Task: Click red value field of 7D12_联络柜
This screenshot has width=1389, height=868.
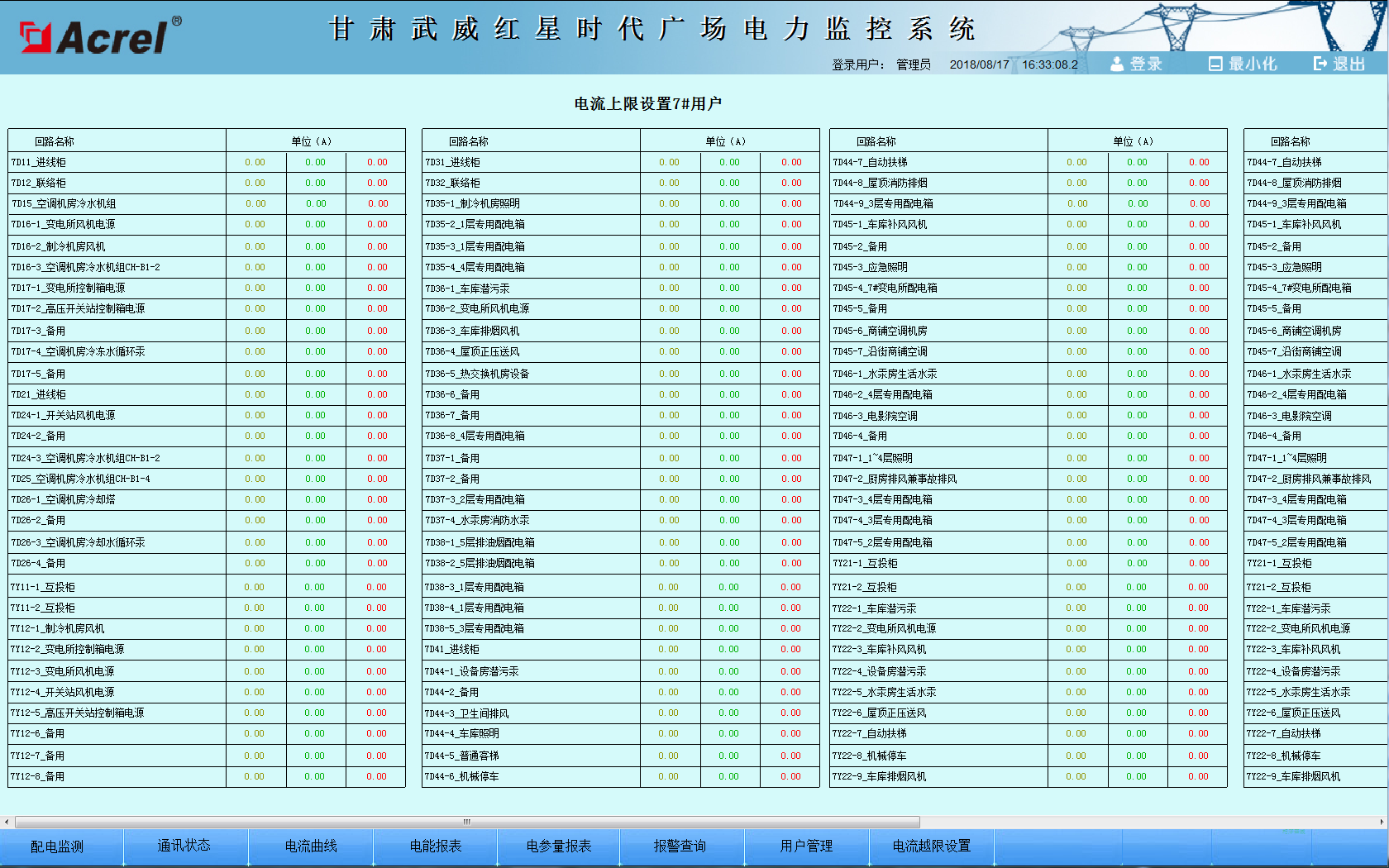Action: (377, 184)
